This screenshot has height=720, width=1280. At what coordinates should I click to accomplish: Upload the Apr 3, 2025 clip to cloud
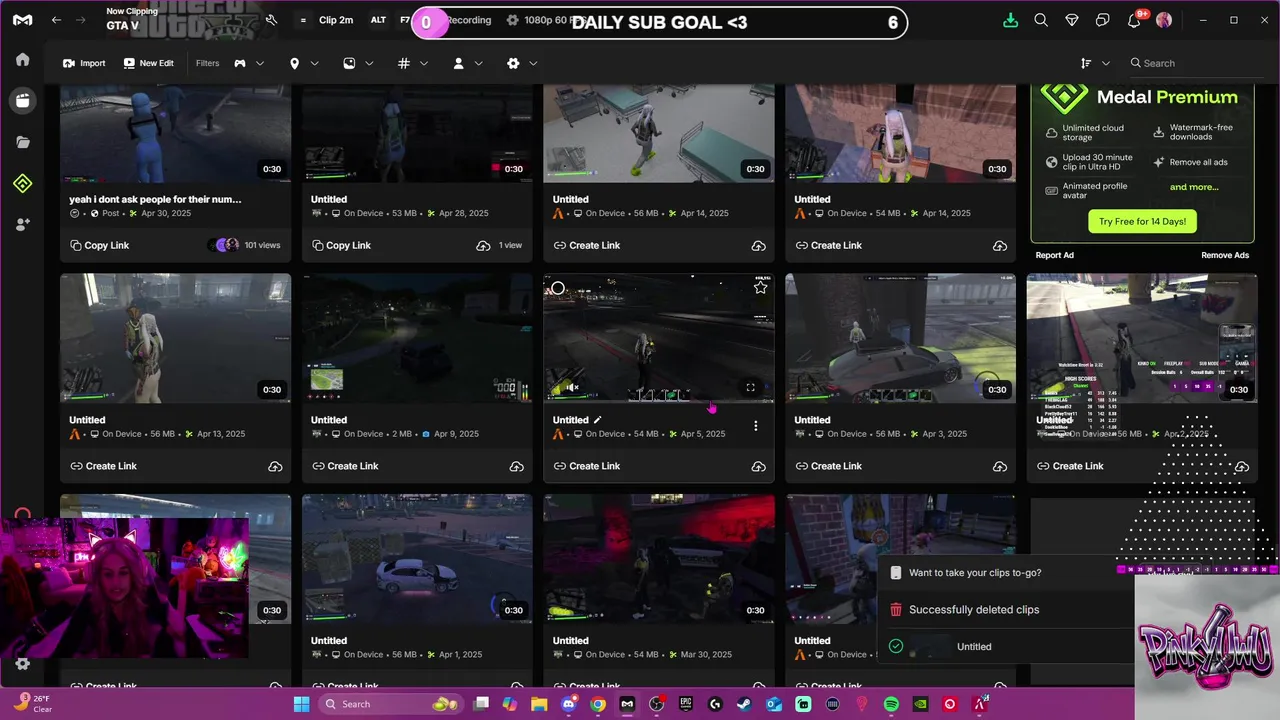pyautogui.click(x=1000, y=466)
